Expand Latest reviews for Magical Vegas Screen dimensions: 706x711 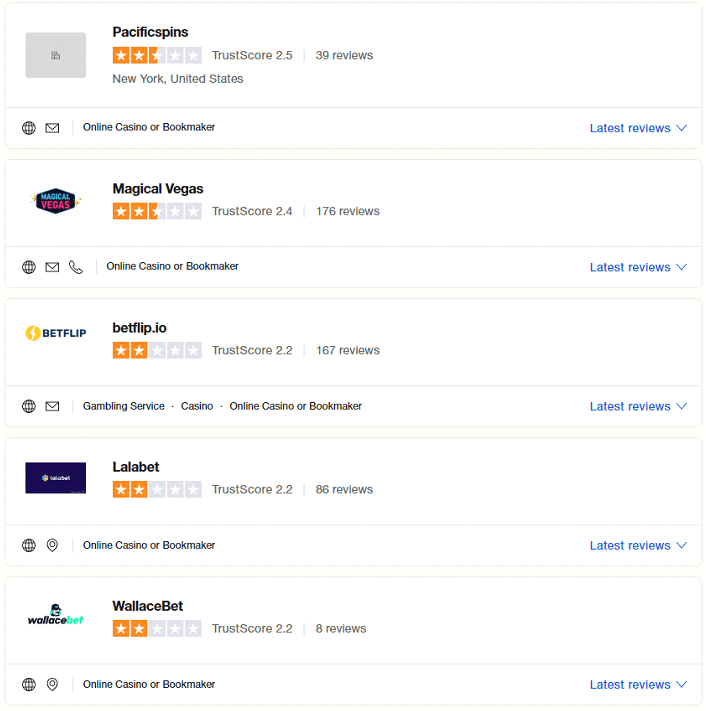[638, 267]
